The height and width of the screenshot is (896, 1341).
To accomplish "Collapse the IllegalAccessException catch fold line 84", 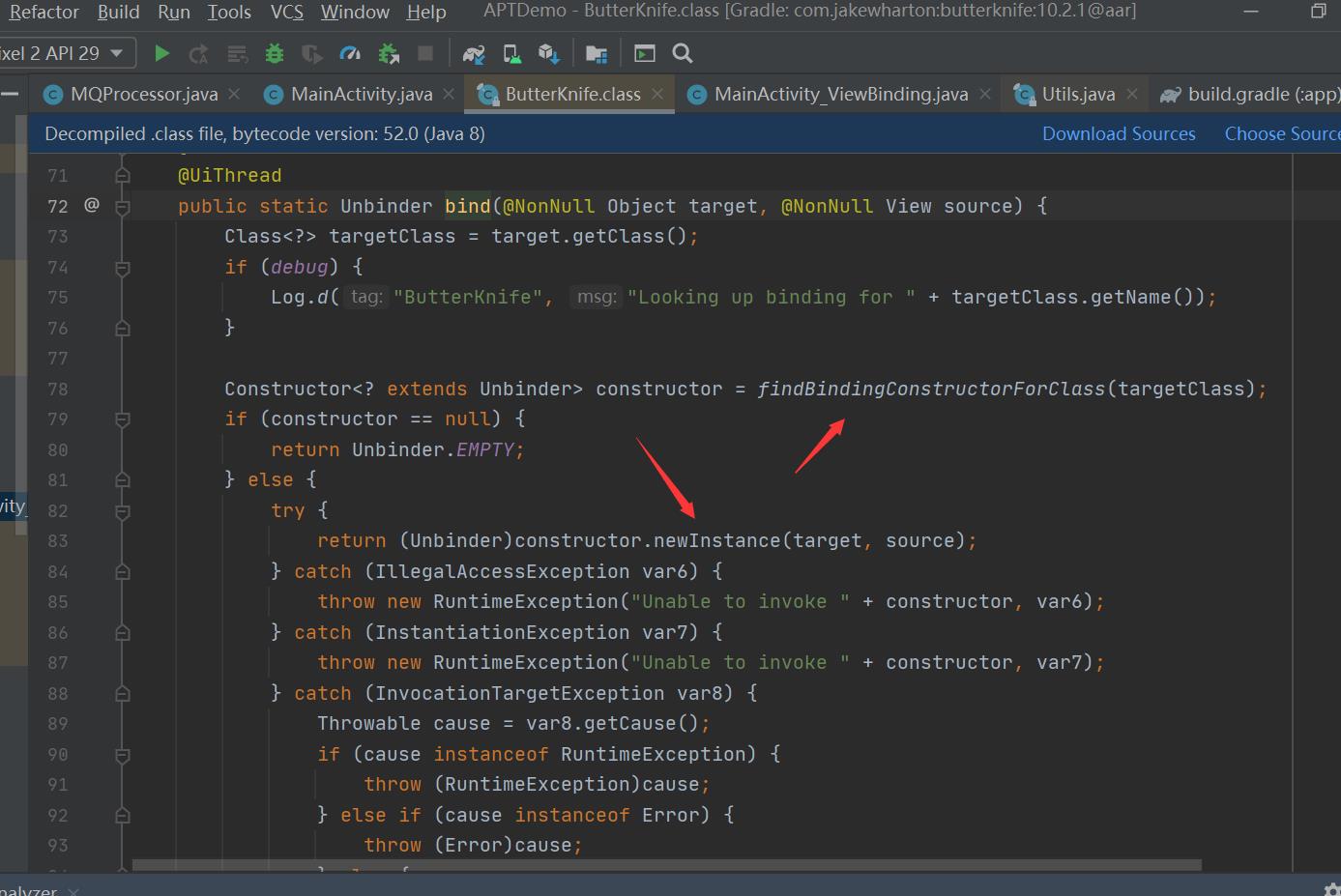I will [123, 572].
